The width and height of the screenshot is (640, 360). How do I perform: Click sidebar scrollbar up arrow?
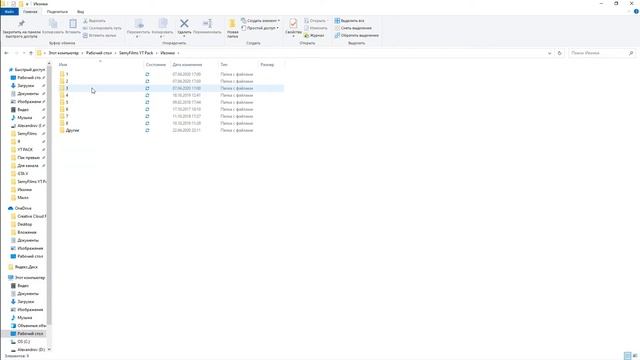click(49, 64)
